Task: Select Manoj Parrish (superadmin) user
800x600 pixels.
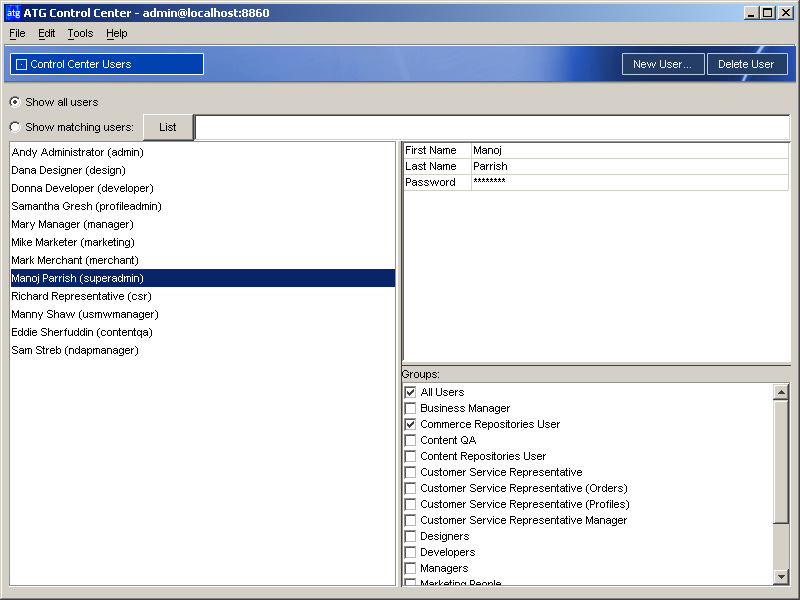Action: [x=203, y=278]
